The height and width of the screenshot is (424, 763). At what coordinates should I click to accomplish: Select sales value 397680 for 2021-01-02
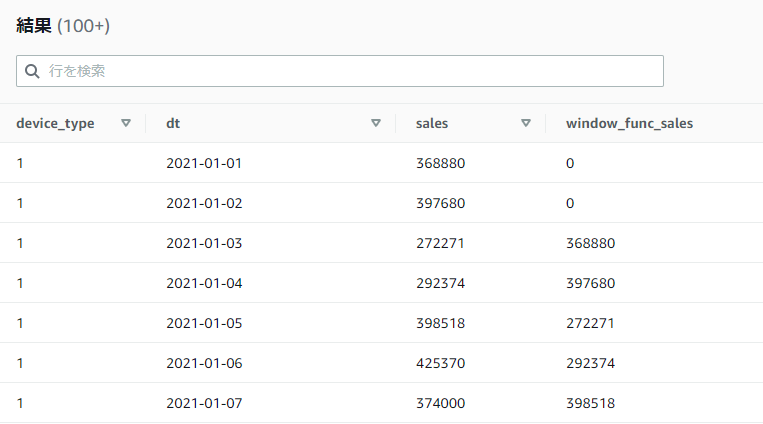click(440, 203)
